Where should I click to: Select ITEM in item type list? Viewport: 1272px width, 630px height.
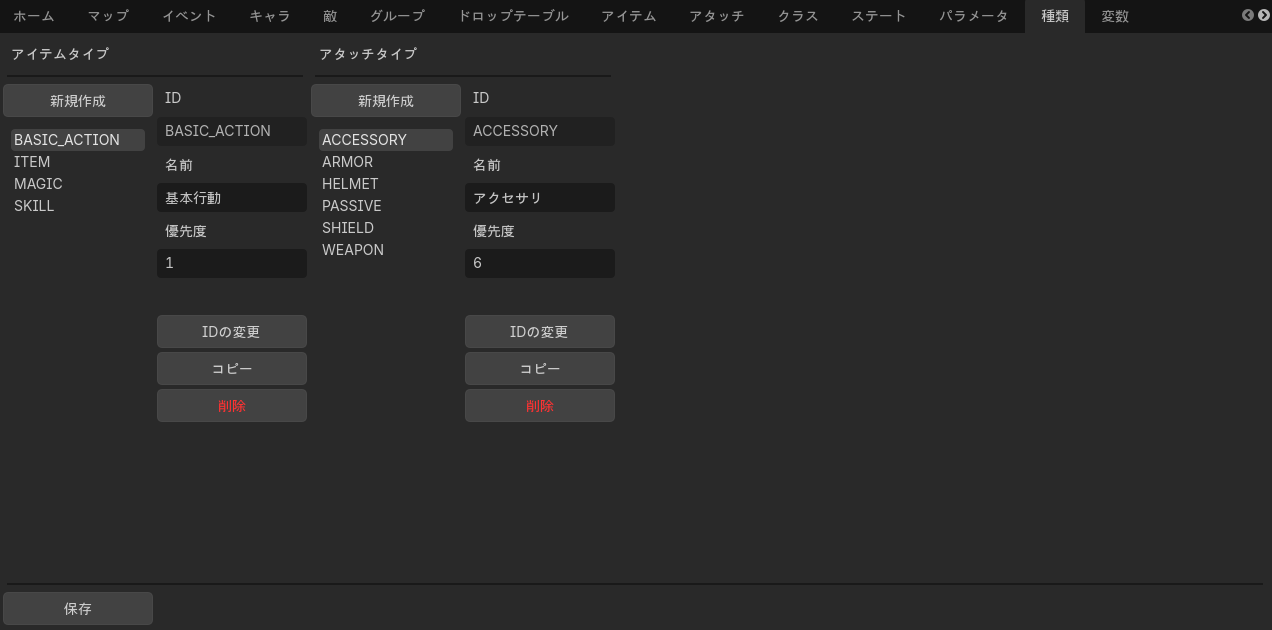click(x=78, y=162)
